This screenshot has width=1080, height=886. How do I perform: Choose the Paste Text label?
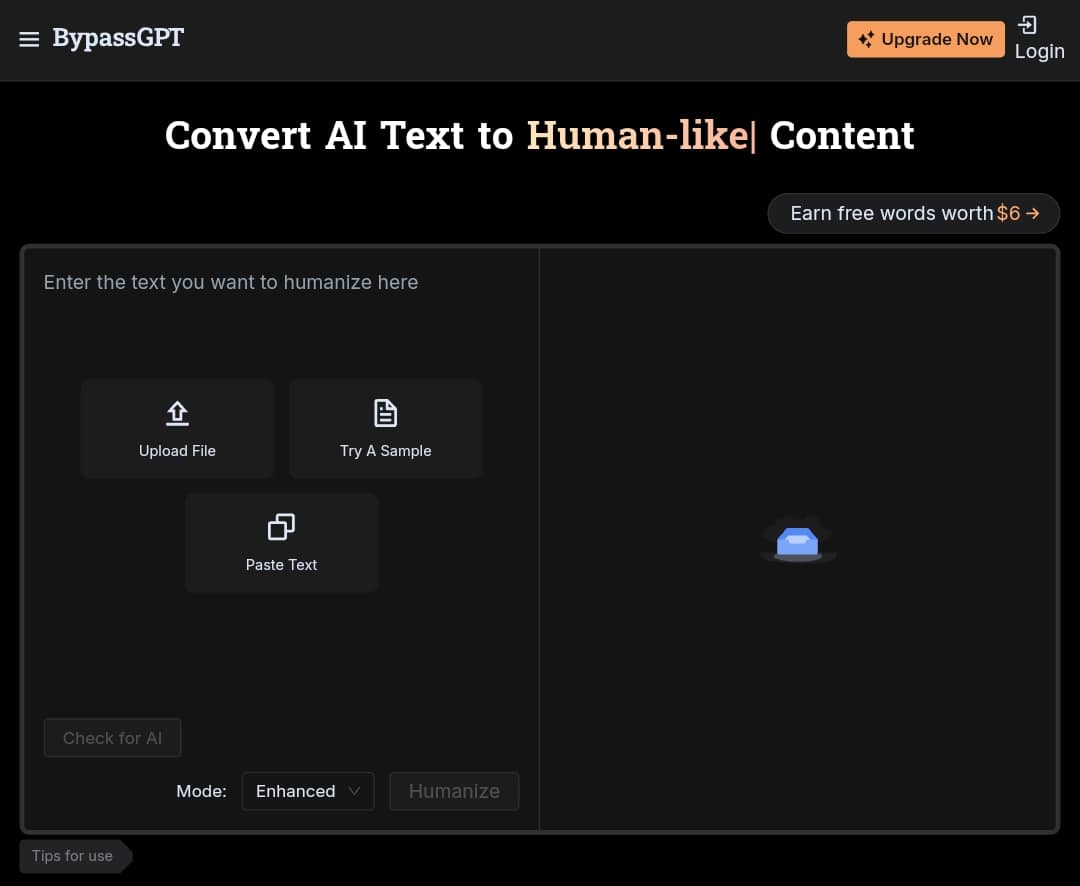(281, 565)
